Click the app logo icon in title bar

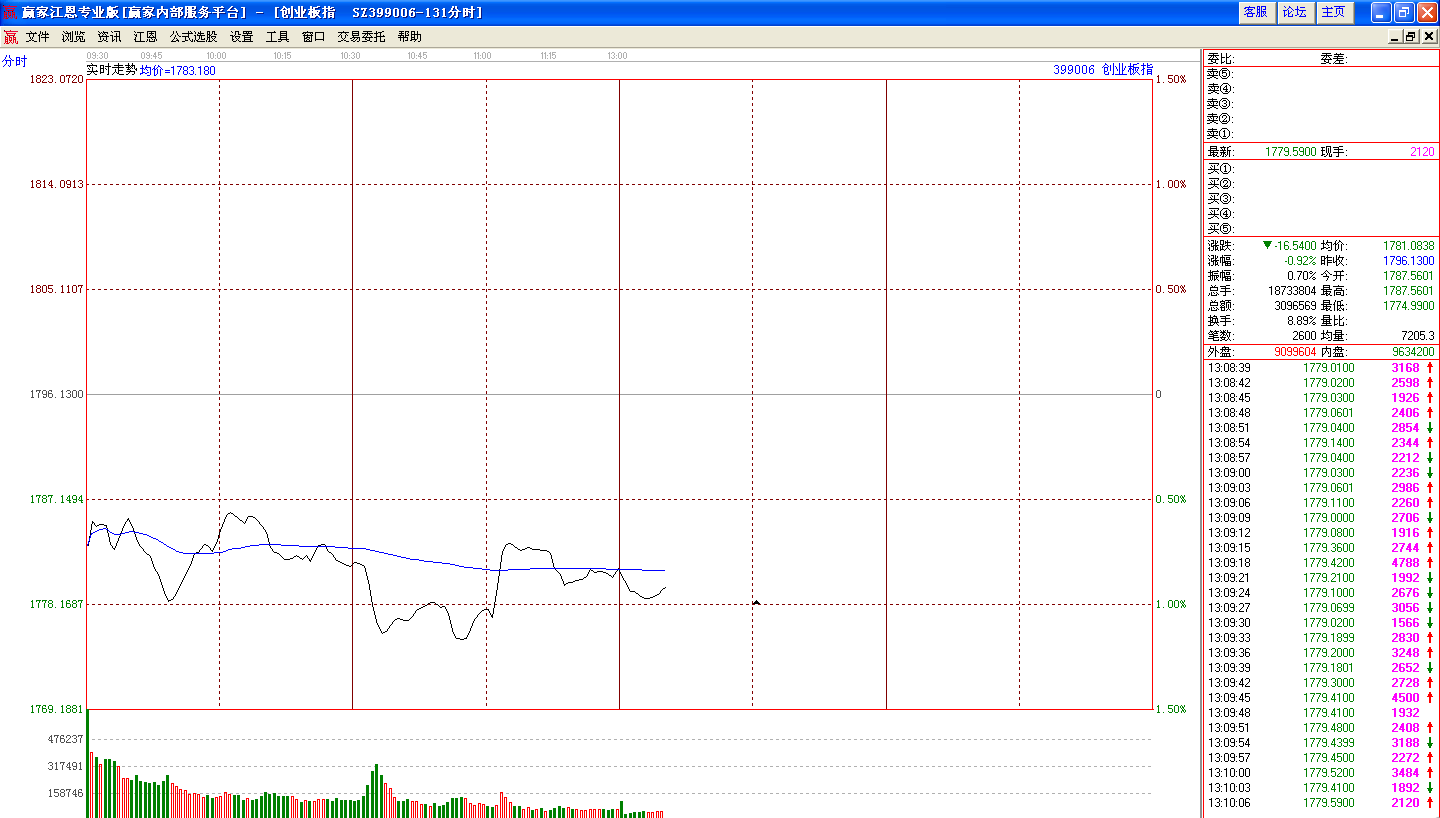coord(11,12)
